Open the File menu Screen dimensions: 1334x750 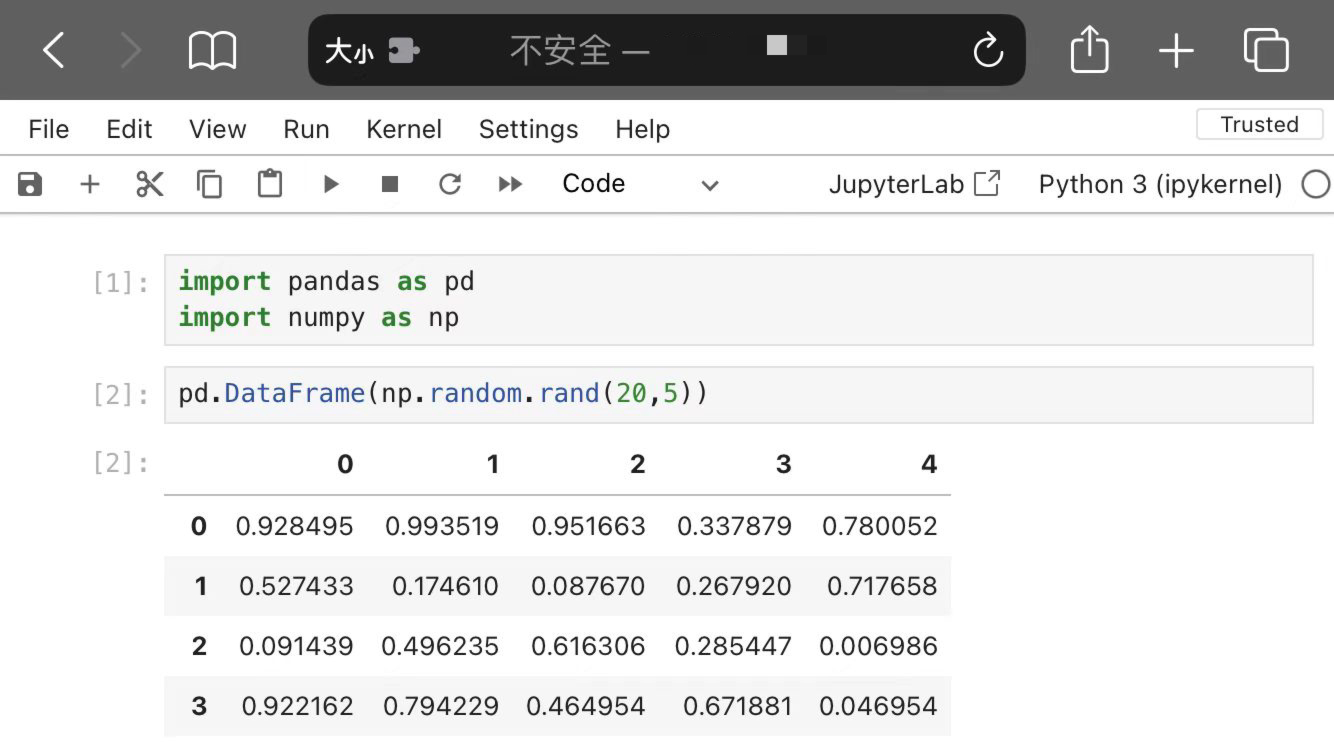(48, 129)
